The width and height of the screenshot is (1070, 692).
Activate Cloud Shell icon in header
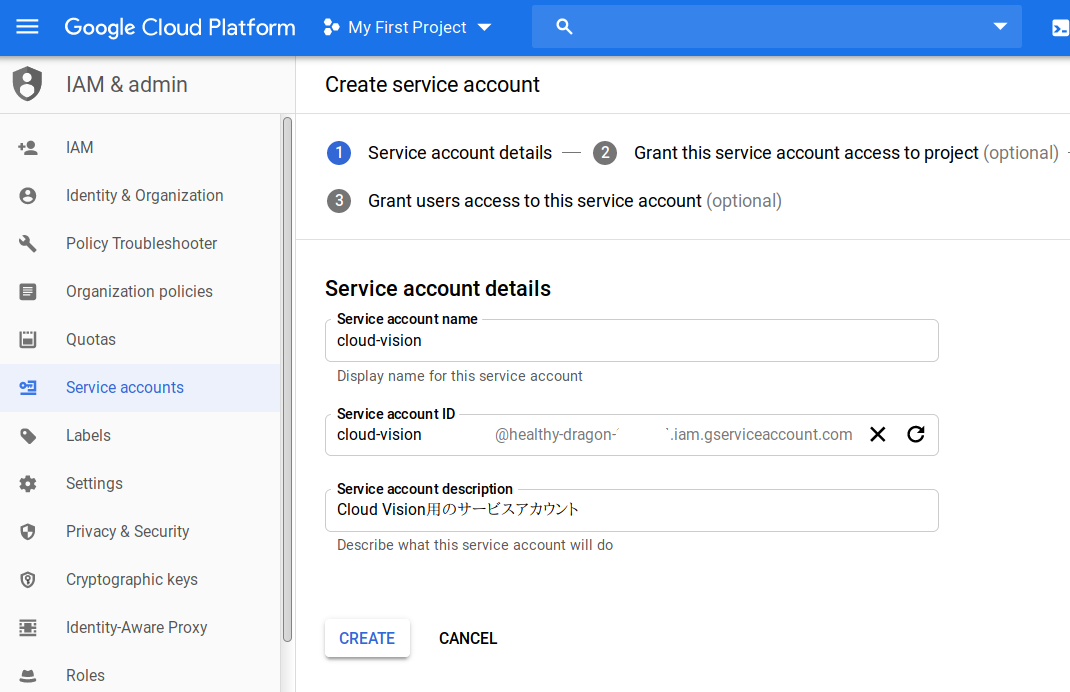[1060, 28]
